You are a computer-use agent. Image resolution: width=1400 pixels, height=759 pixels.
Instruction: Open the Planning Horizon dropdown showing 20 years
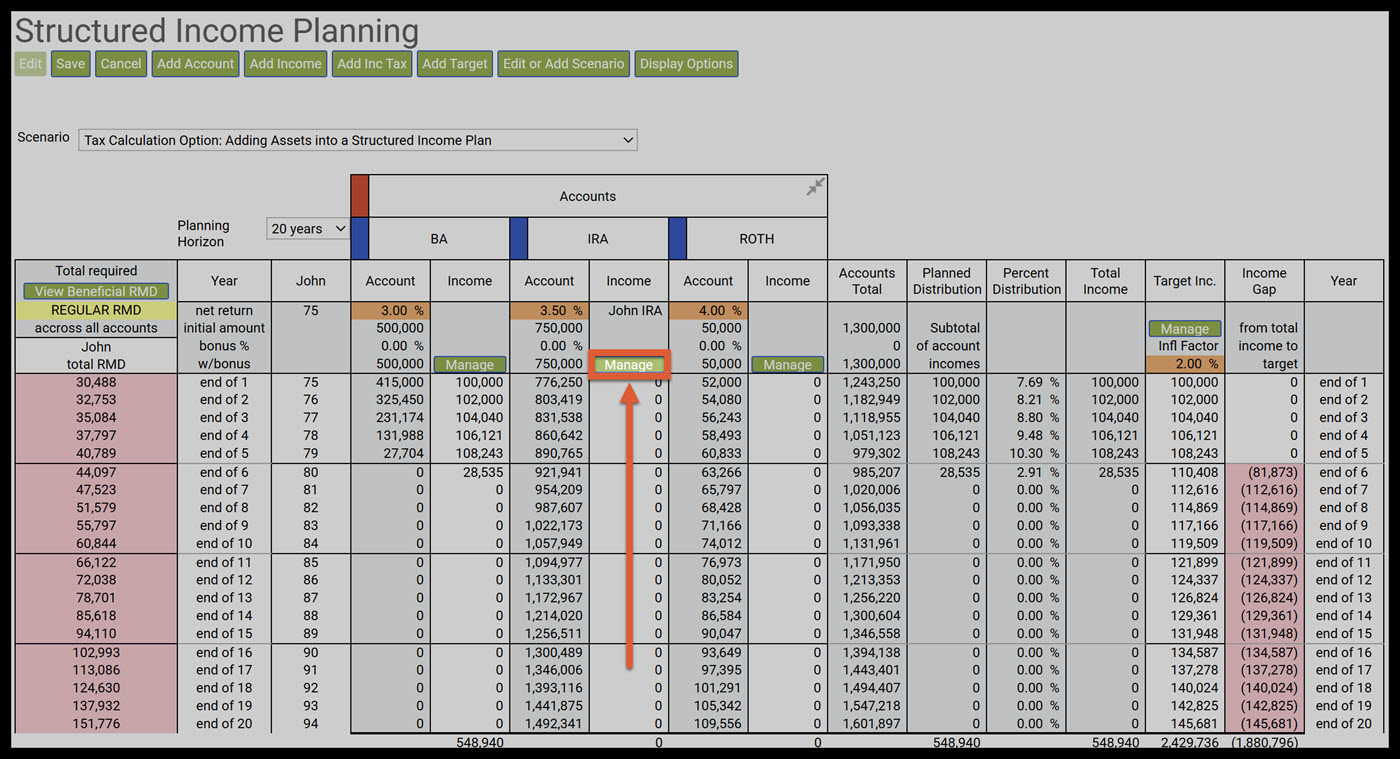pos(308,229)
